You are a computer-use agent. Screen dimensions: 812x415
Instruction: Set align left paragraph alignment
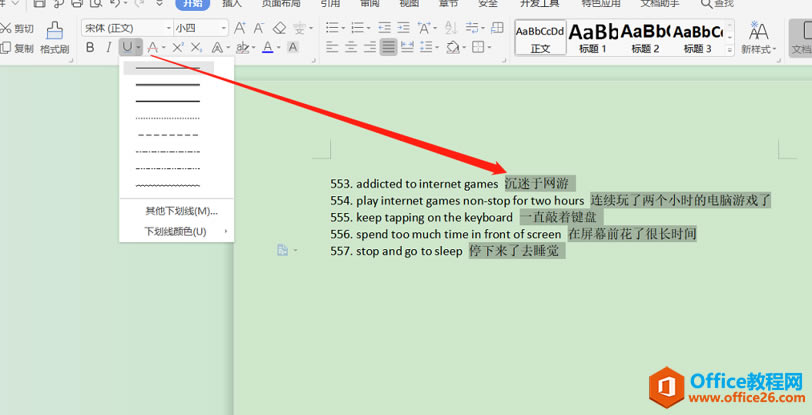click(332, 48)
